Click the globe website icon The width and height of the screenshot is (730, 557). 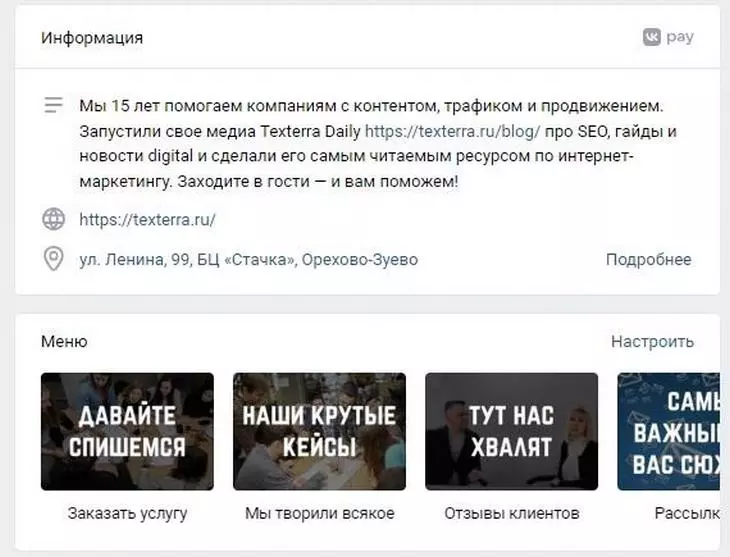pyautogui.click(x=54, y=219)
